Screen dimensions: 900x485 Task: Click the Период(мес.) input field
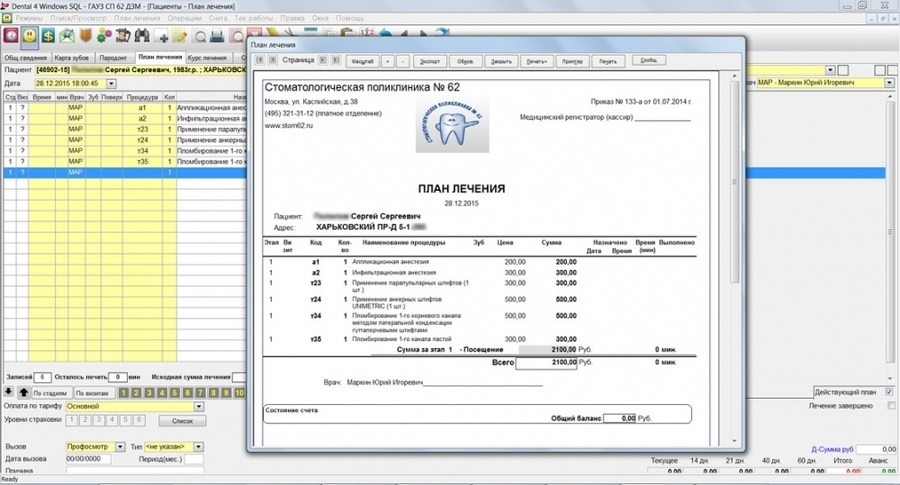tap(194, 459)
